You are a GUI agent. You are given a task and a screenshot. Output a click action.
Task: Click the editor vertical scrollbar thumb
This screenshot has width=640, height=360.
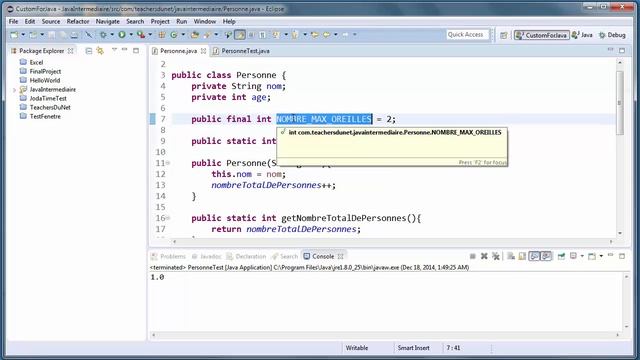[620, 102]
